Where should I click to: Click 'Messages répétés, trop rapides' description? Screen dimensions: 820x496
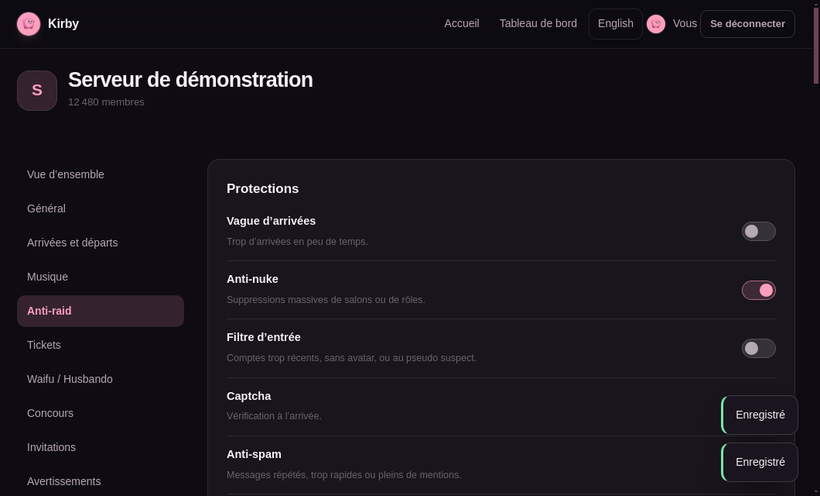344,475
